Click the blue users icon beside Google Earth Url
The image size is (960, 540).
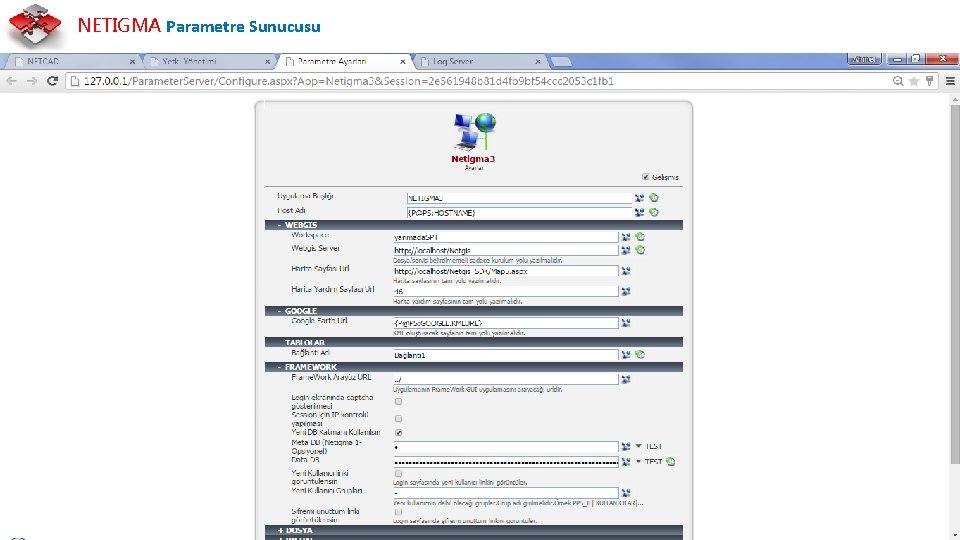(x=626, y=323)
